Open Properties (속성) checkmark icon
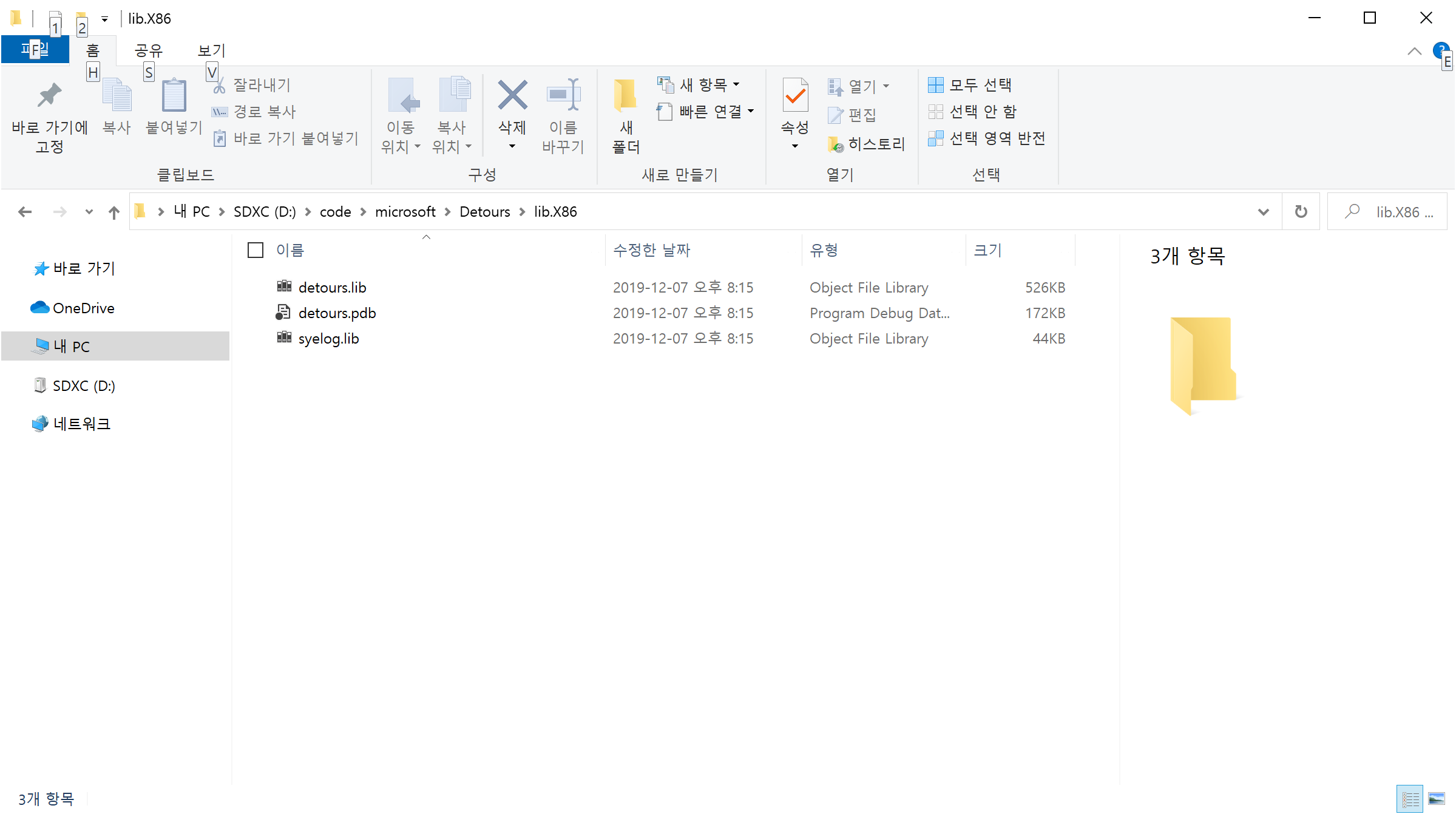1456x814 pixels. (794, 96)
